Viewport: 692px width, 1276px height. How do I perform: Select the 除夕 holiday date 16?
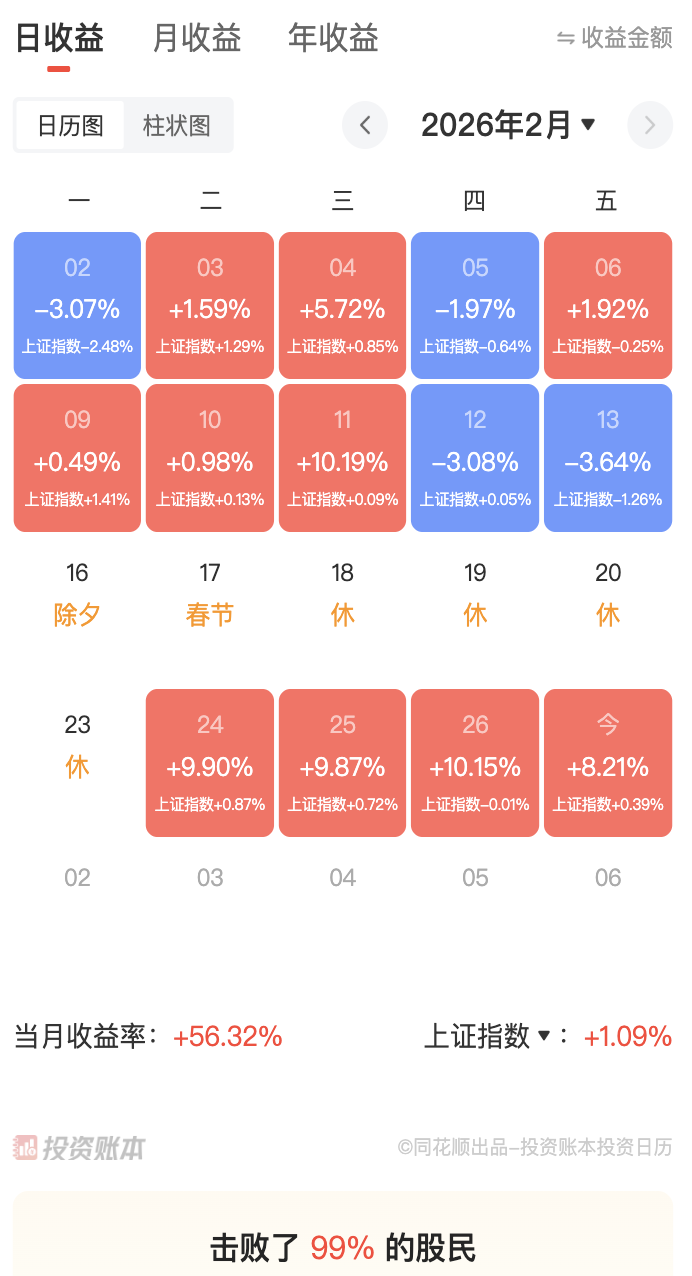[x=77, y=594]
